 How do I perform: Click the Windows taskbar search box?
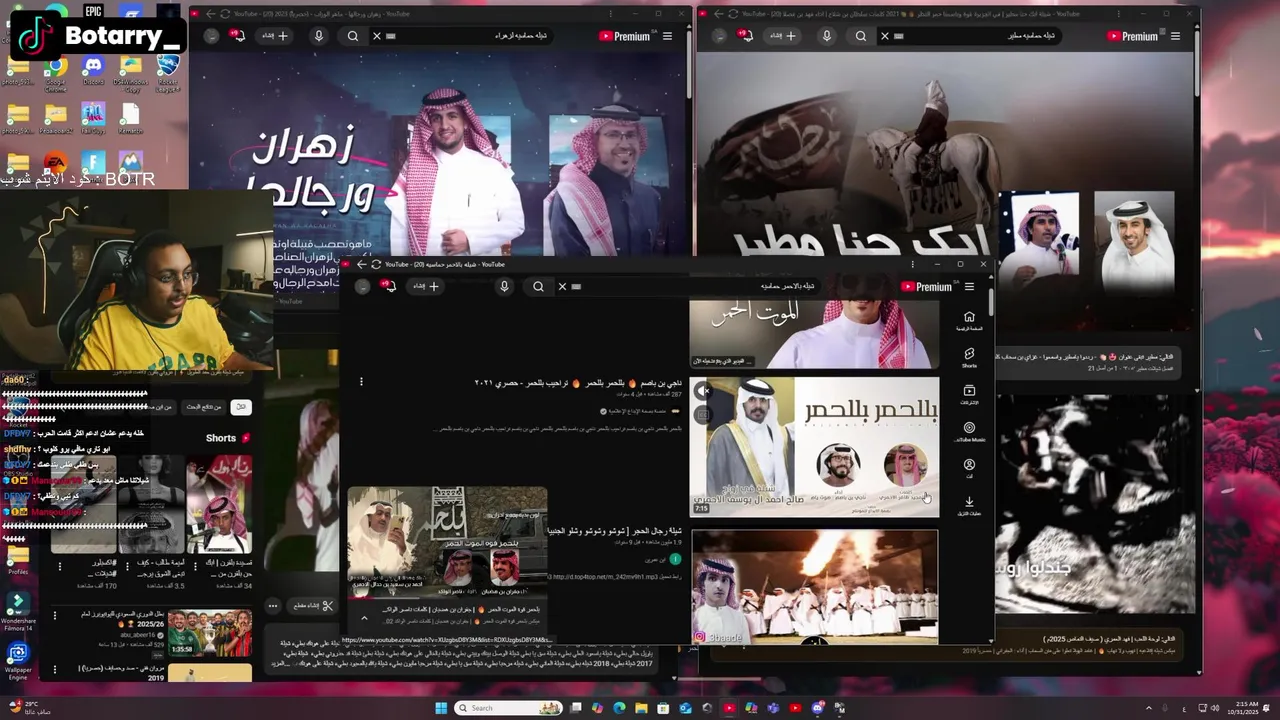click(509, 708)
